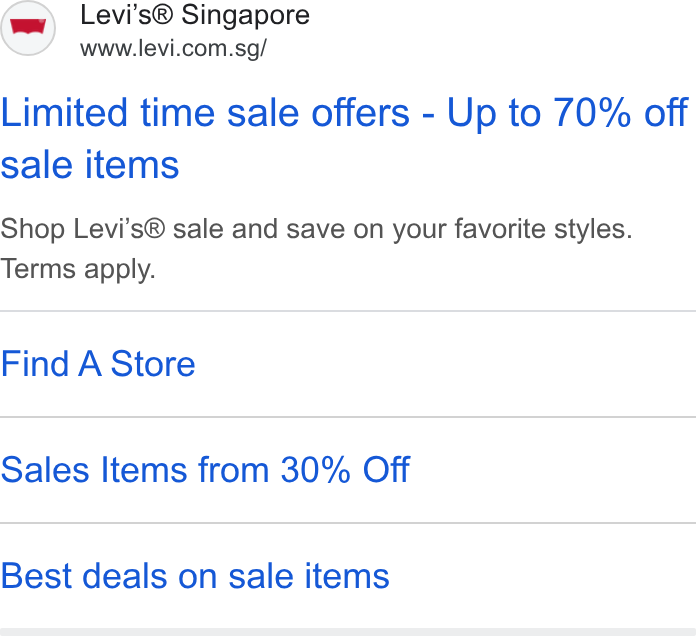Open the Limited time sale offers headline

click(x=344, y=138)
